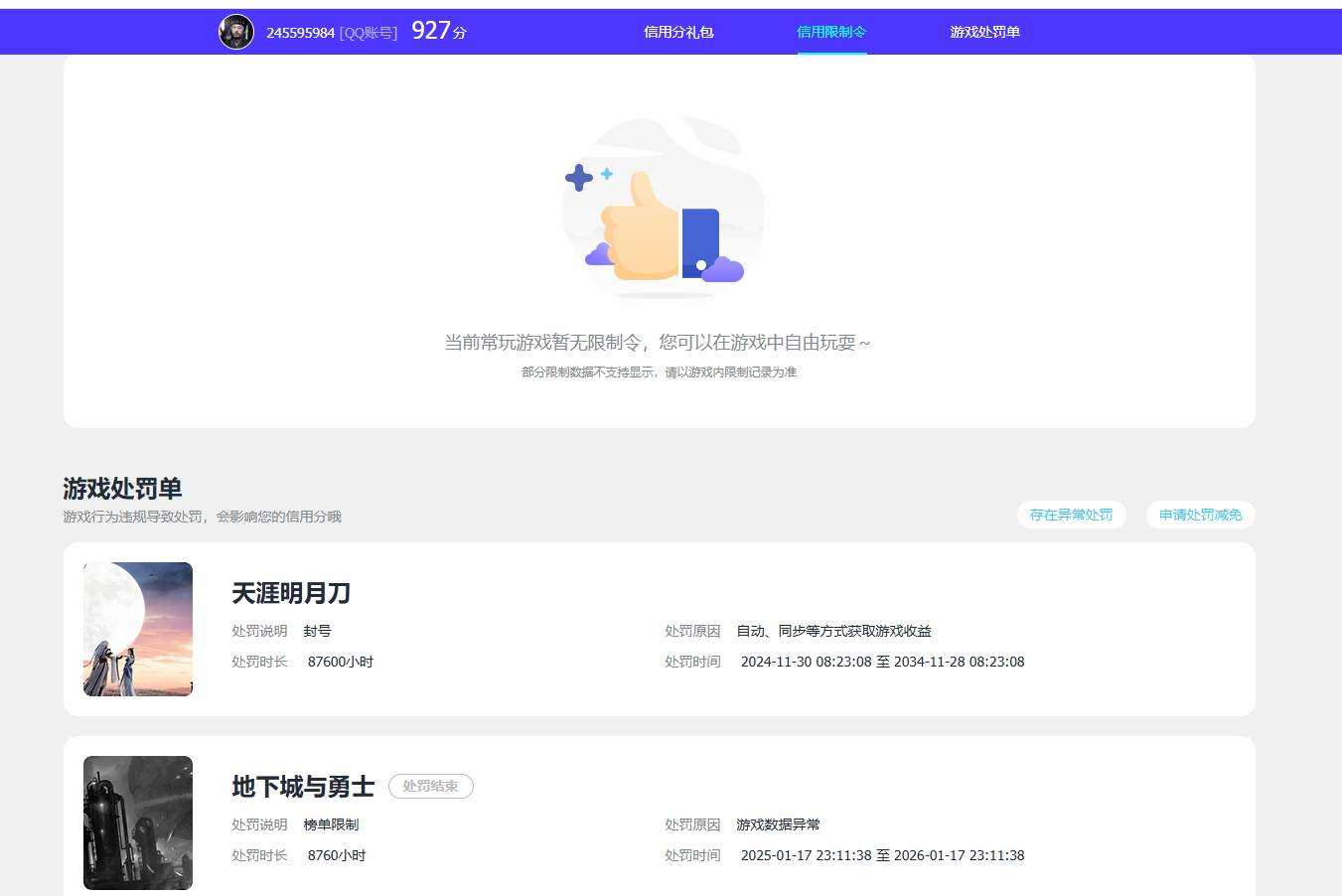This screenshot has width=1342, height=896.
Task: Click the 申请处罚减免 button
Action: coord(1200,515)
